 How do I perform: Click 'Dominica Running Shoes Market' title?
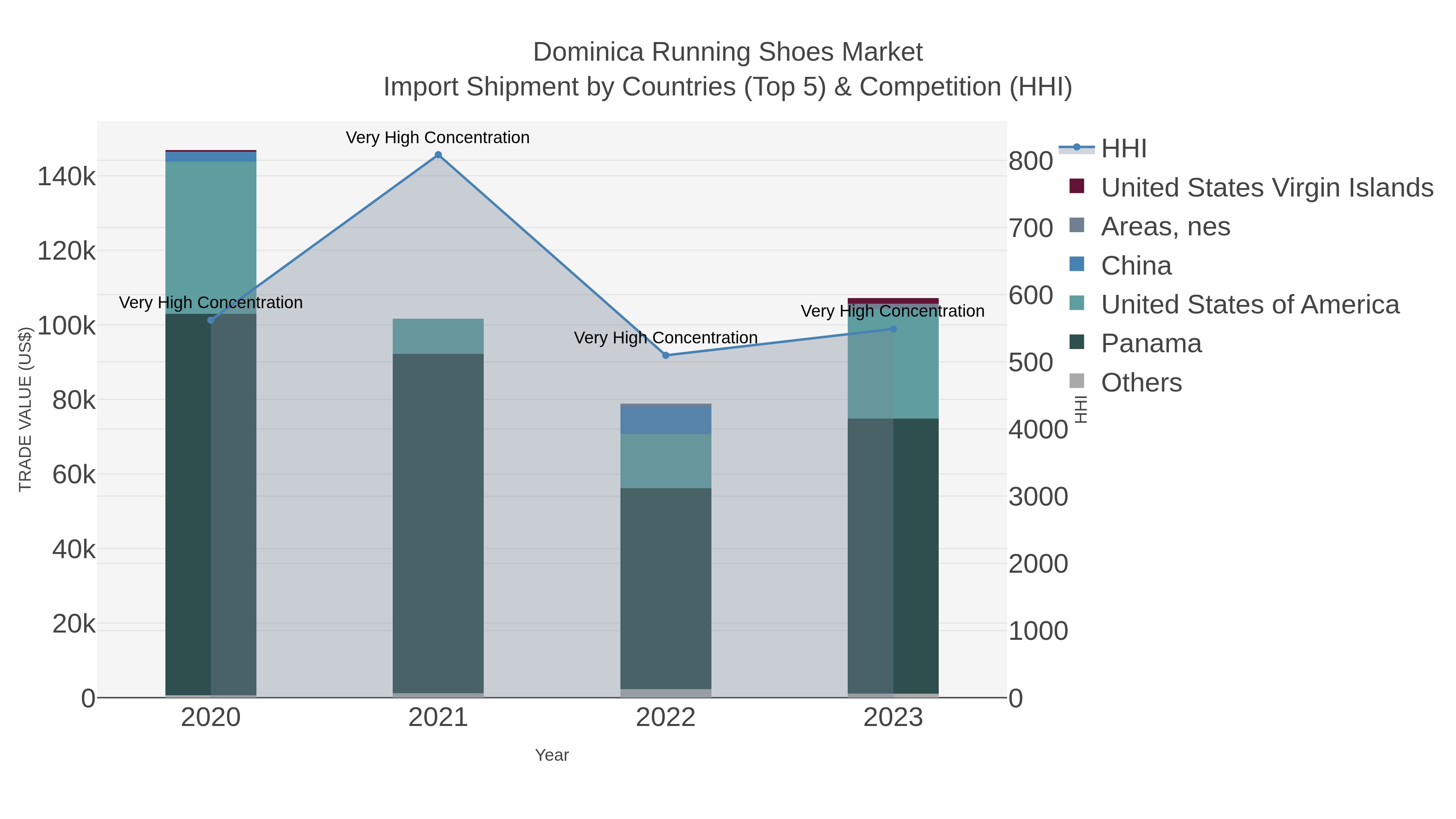(x=728, y=52)
